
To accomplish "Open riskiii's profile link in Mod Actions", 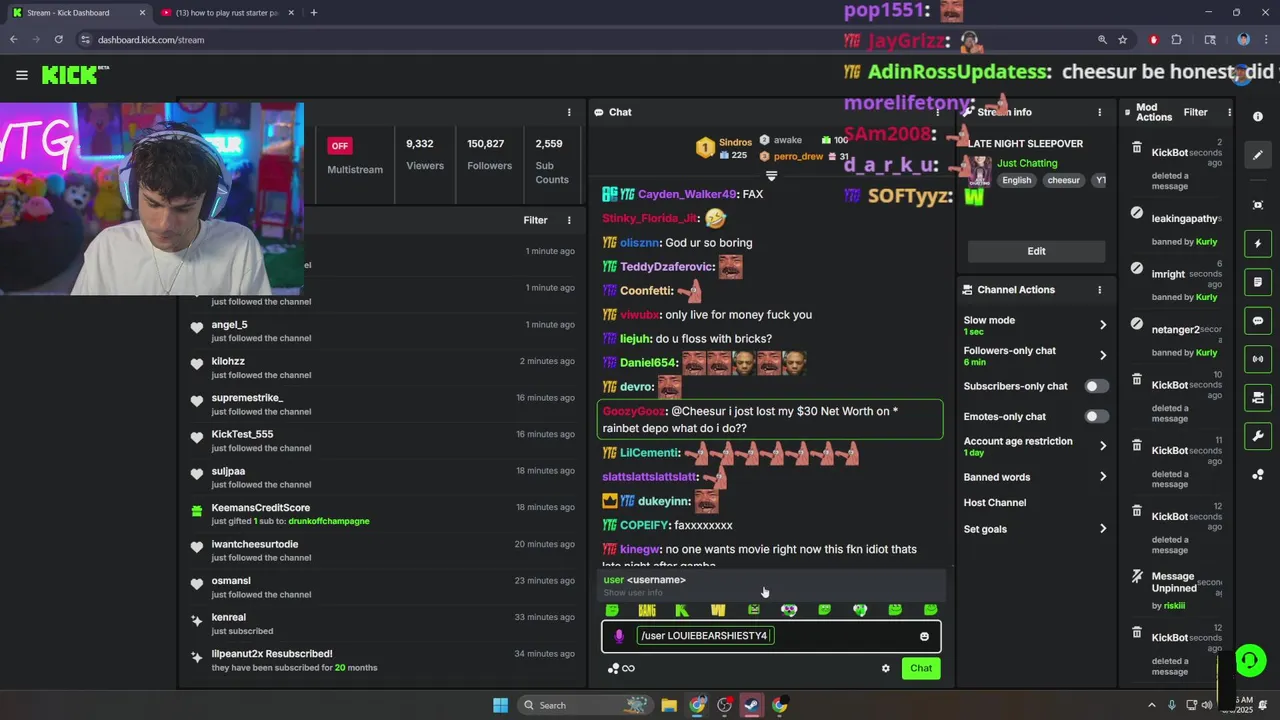I will pyautogui.click(x=1174, y=605).
